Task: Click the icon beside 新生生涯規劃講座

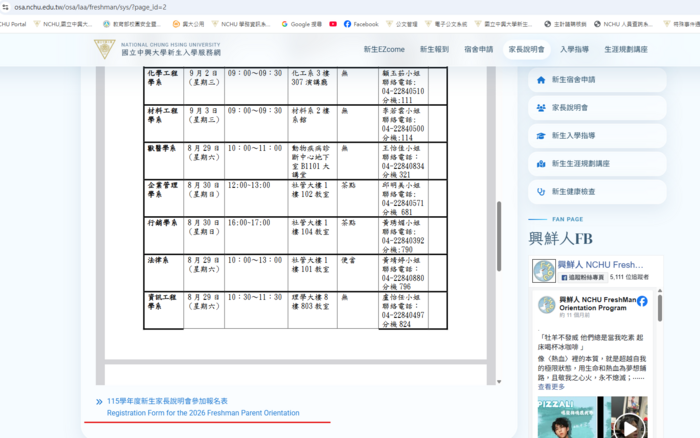Action: click(541, 164)
